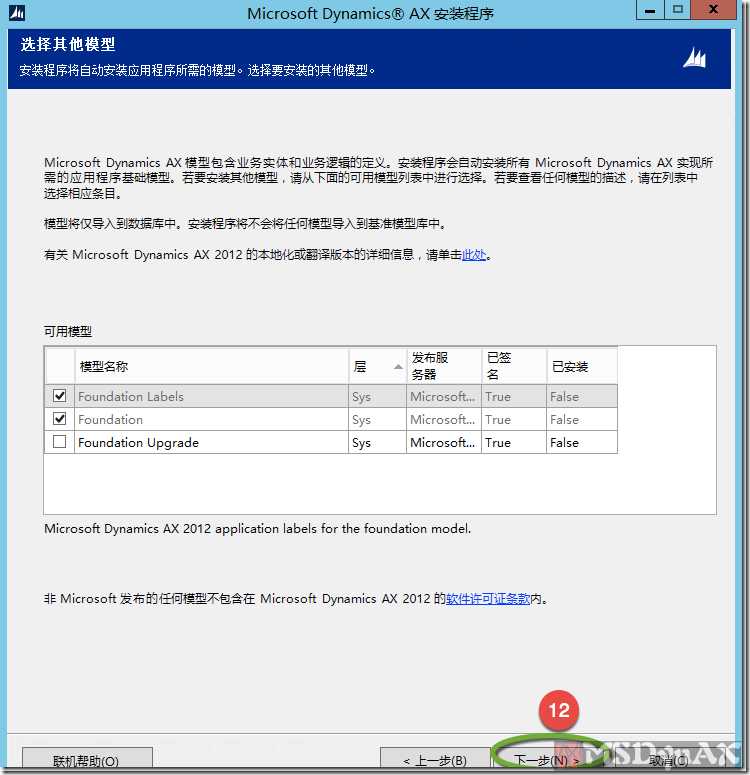
Task: Click Microsoft... publisher cell of Foundation Upgrade
Action: [x=443, y=442]
